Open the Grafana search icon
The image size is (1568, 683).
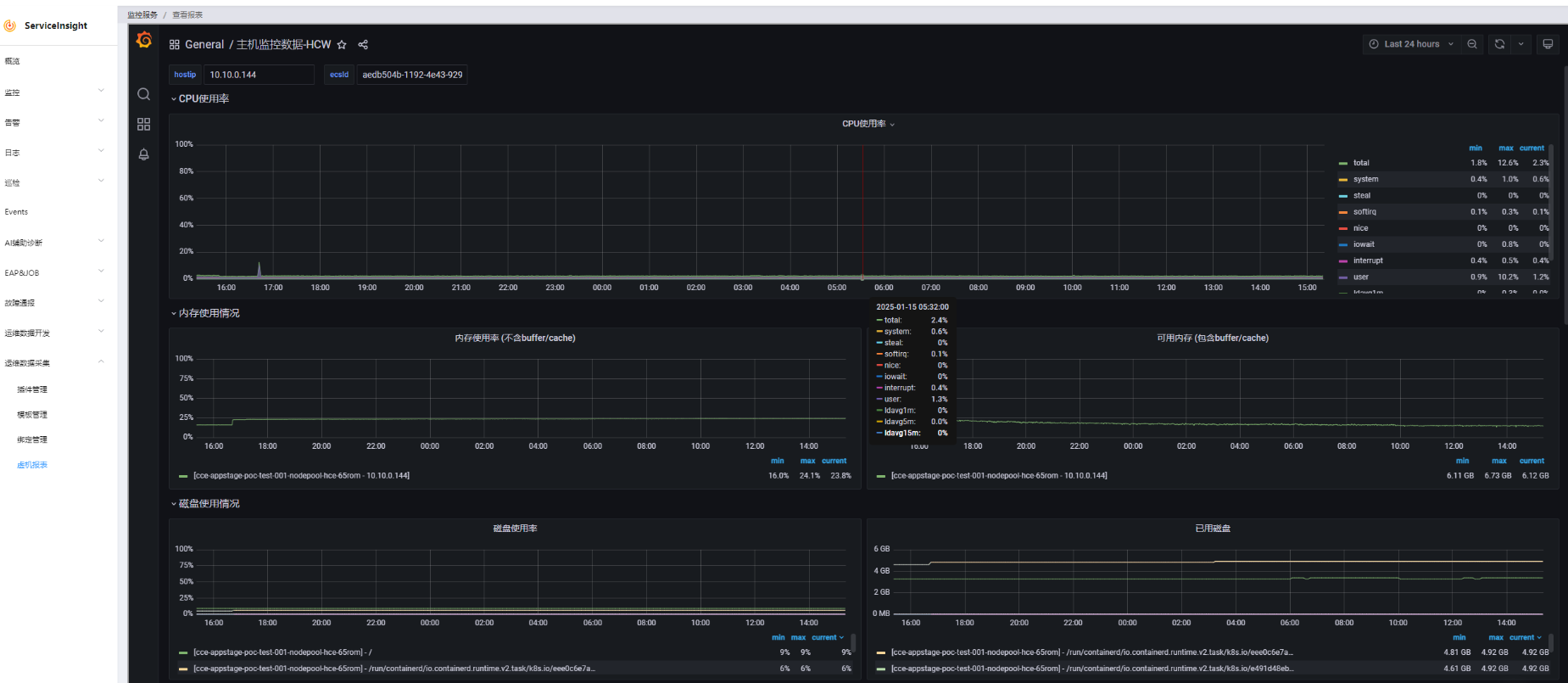pyautogui.click(x=144, y=94)
